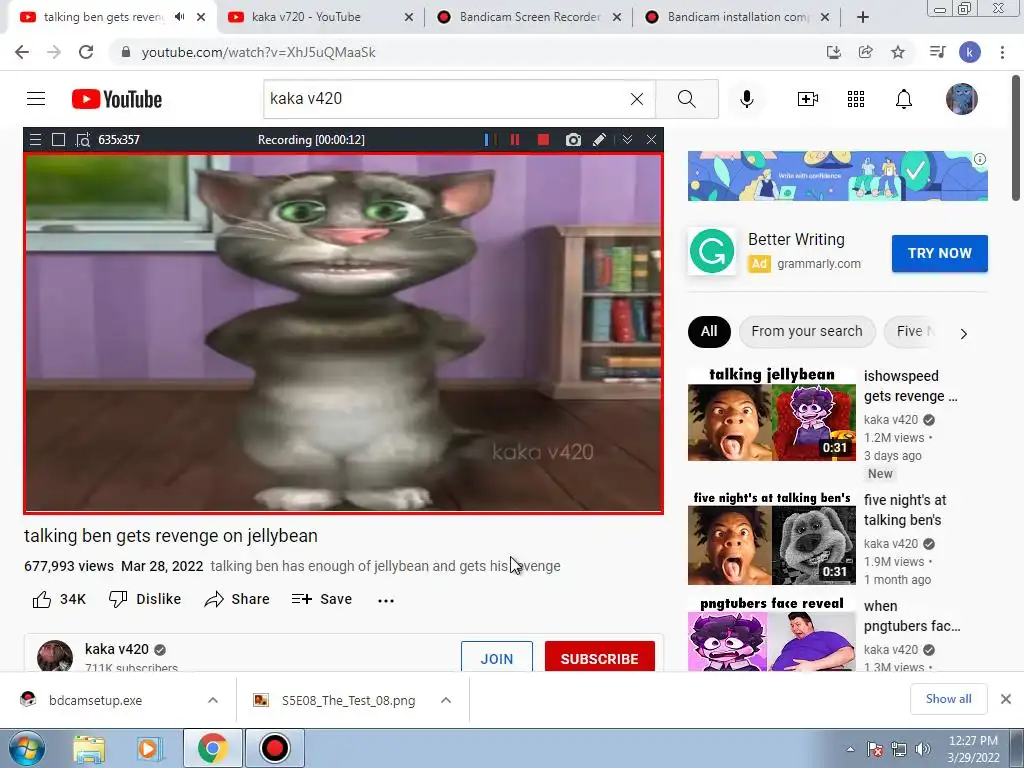Screen dimensions: 1024x768
Task: Click Bandicam find-window magnifier icon
Action: 83,140
